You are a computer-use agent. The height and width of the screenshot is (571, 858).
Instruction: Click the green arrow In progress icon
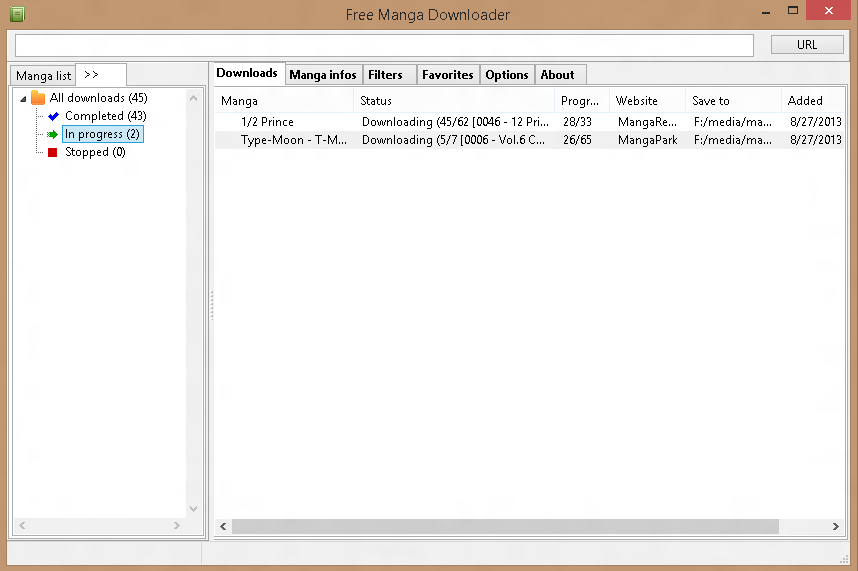tap(53, 134)
